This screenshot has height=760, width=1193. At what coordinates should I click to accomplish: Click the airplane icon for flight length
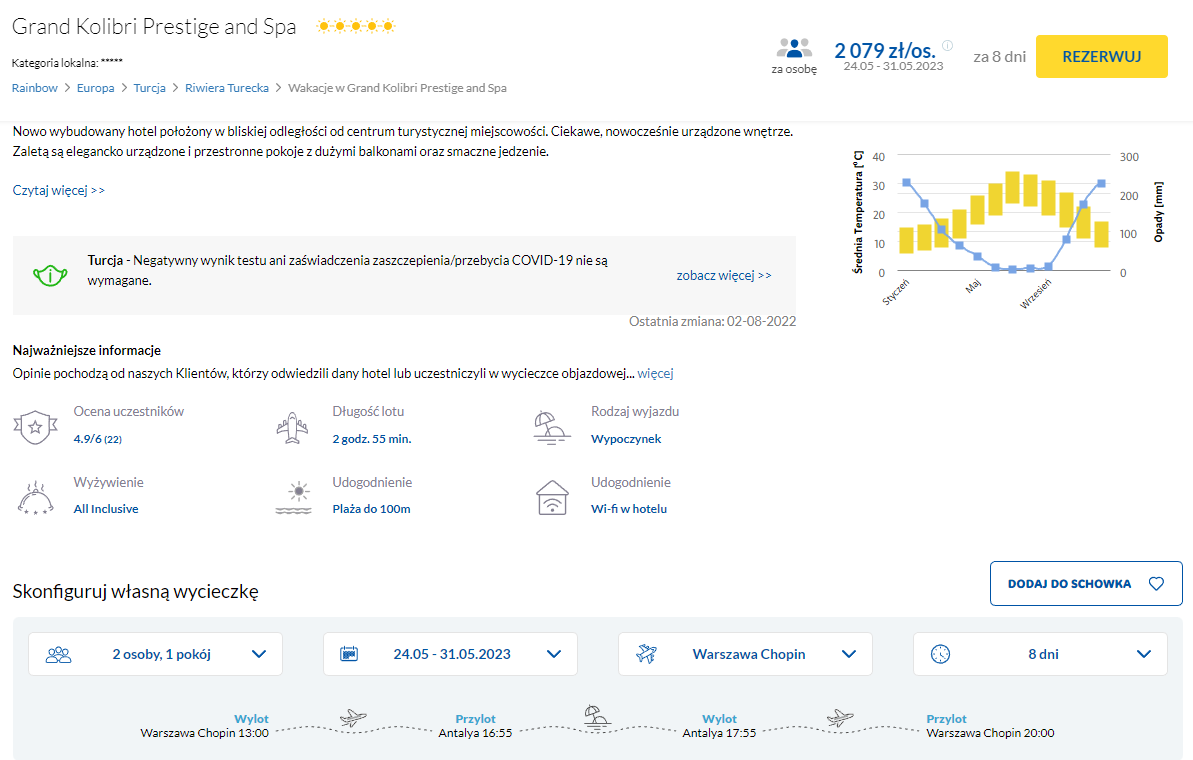[292, 426]
